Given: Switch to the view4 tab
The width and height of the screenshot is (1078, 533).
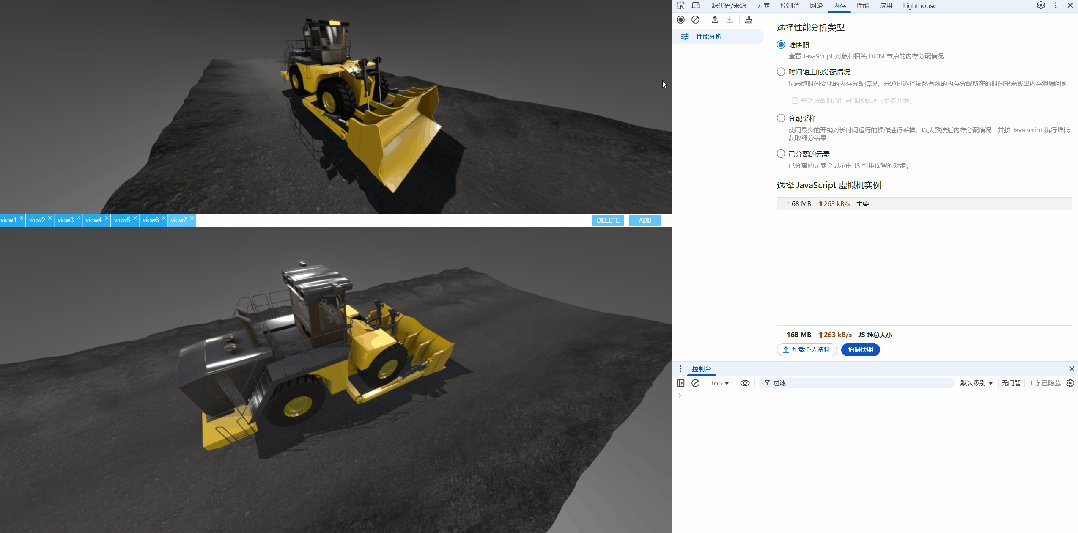Looking at the screenshot, I should coord(94,220).
